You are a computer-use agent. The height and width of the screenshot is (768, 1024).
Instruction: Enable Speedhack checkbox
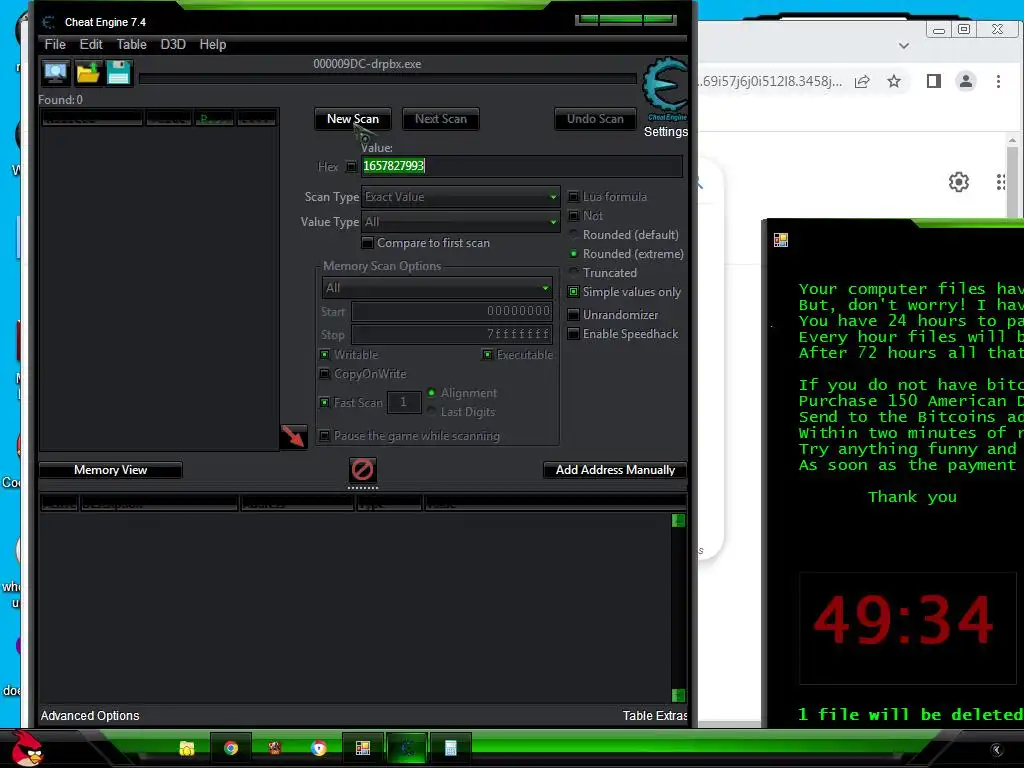point(573,334)
